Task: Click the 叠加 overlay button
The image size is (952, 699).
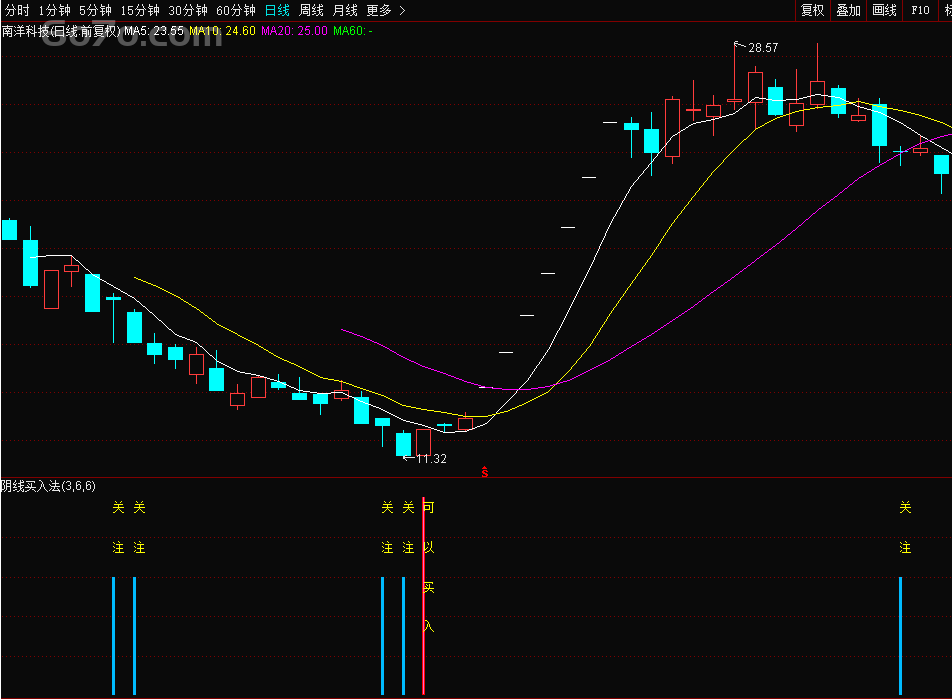Action: coord(848,10)
